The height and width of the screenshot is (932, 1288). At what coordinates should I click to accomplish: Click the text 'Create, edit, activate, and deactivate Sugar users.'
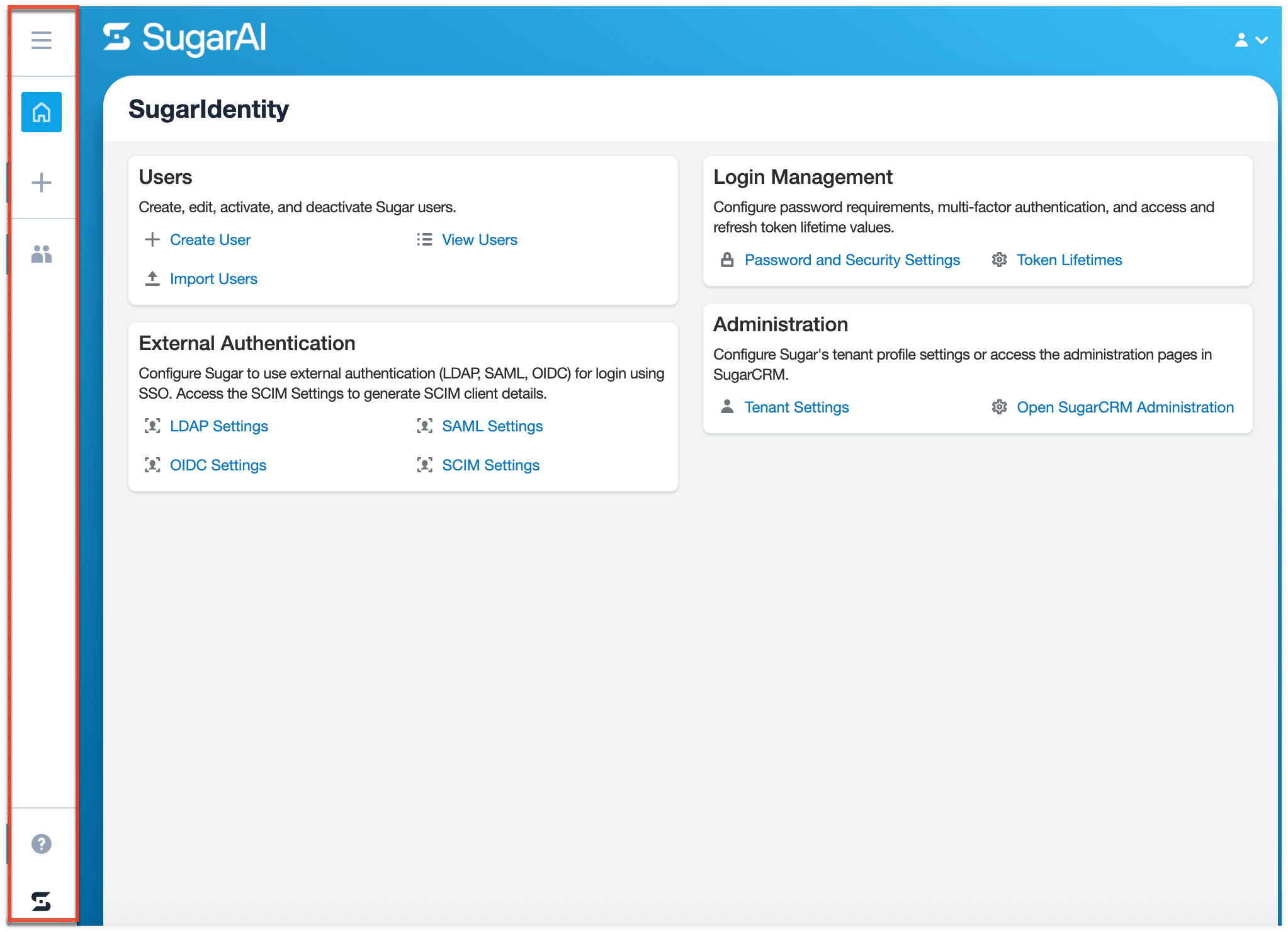coord(297,207)
